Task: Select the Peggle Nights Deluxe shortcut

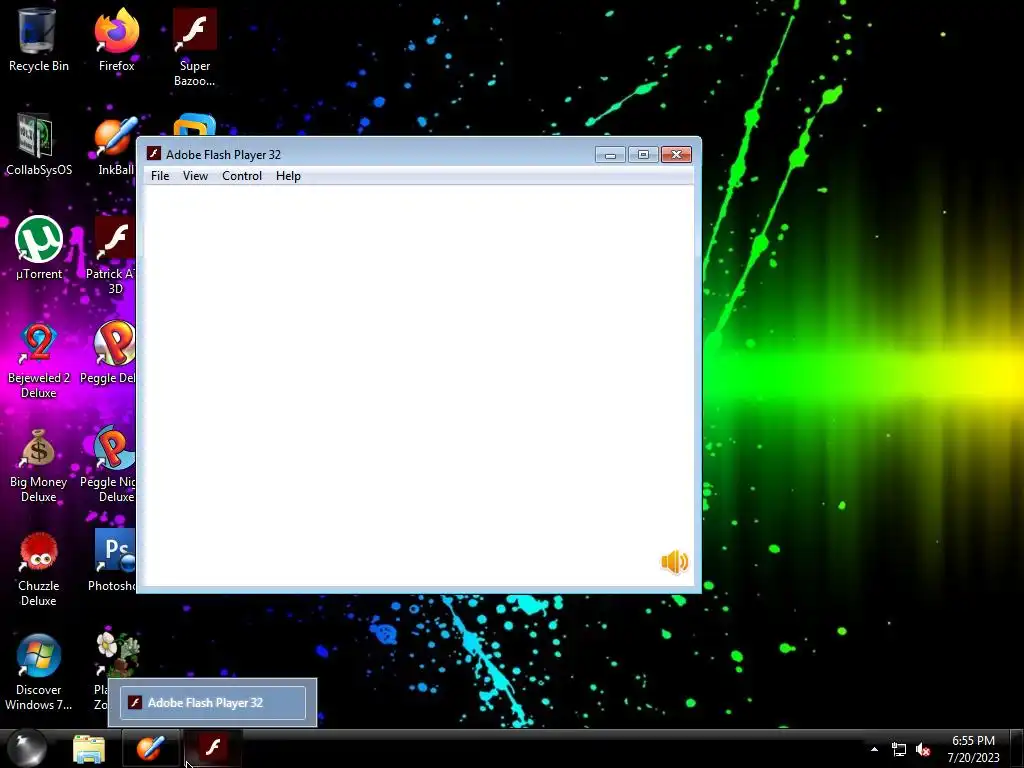Action: click(x=110, y=464)
